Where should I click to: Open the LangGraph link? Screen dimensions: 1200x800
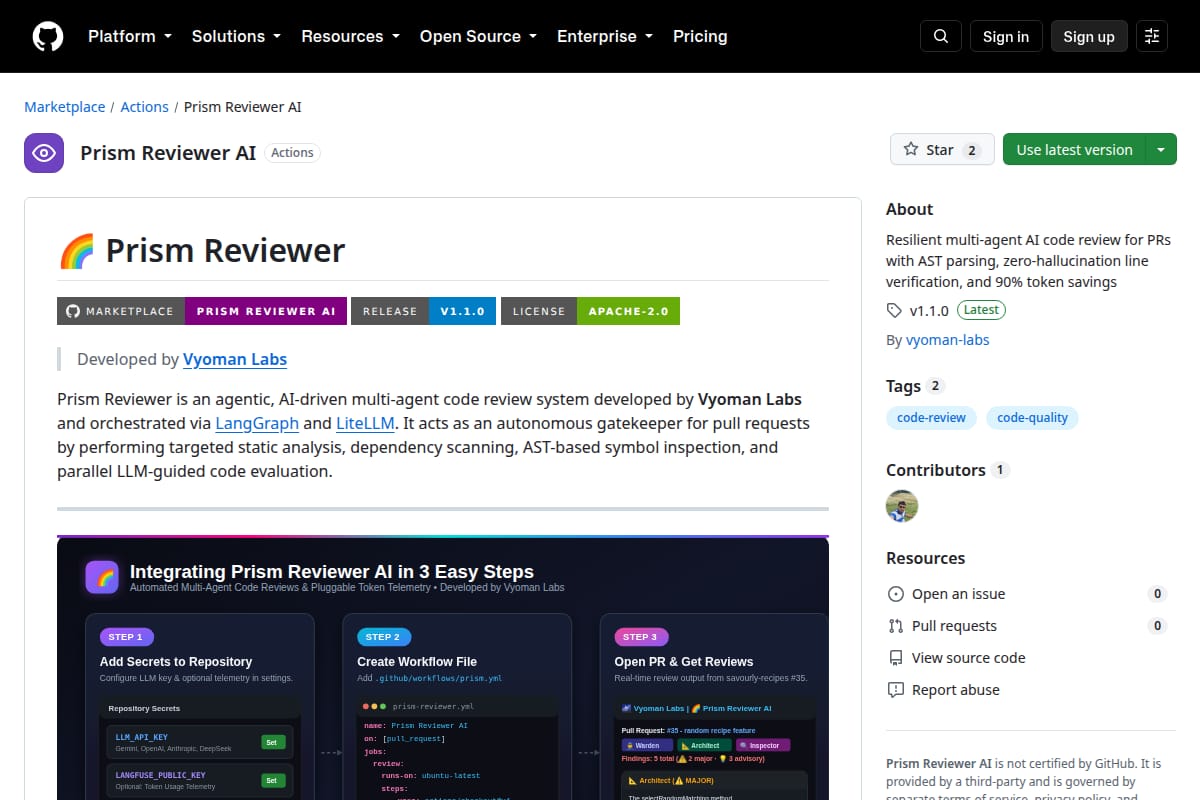257,423
